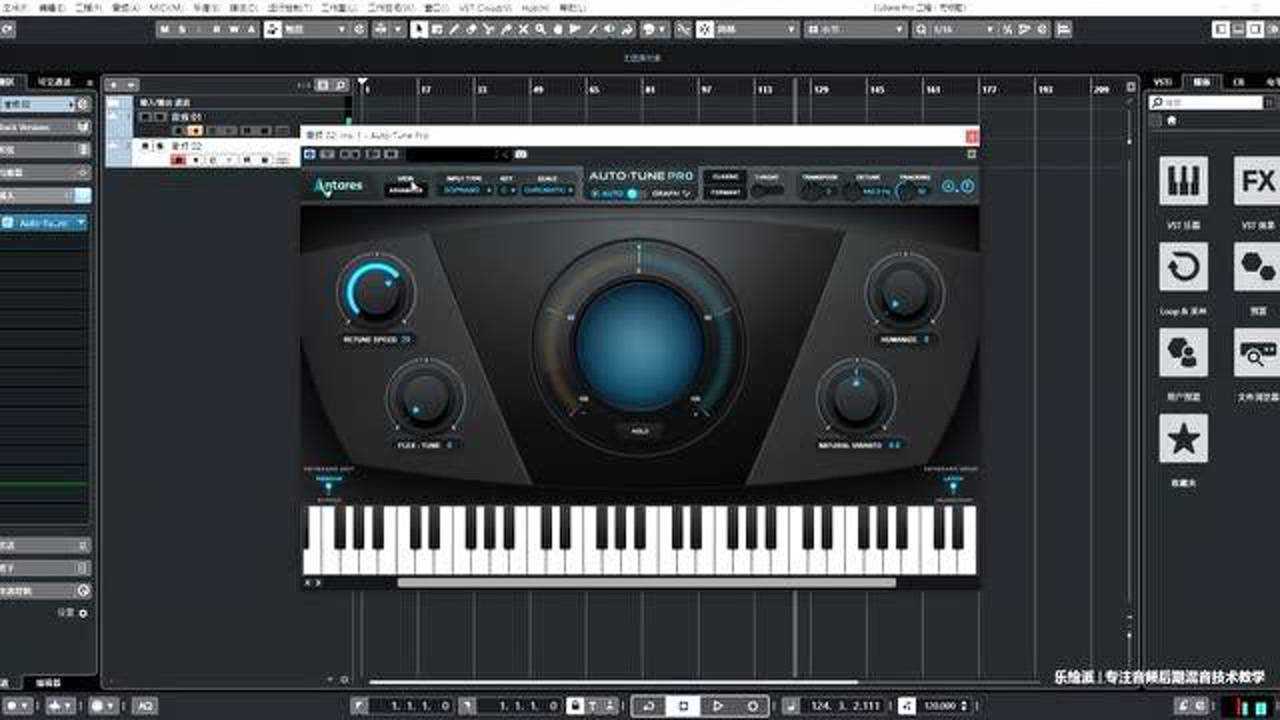1280x720 pixels.
Task: Open the presets hexagon category icon
Action: [x=1257, y=267]
